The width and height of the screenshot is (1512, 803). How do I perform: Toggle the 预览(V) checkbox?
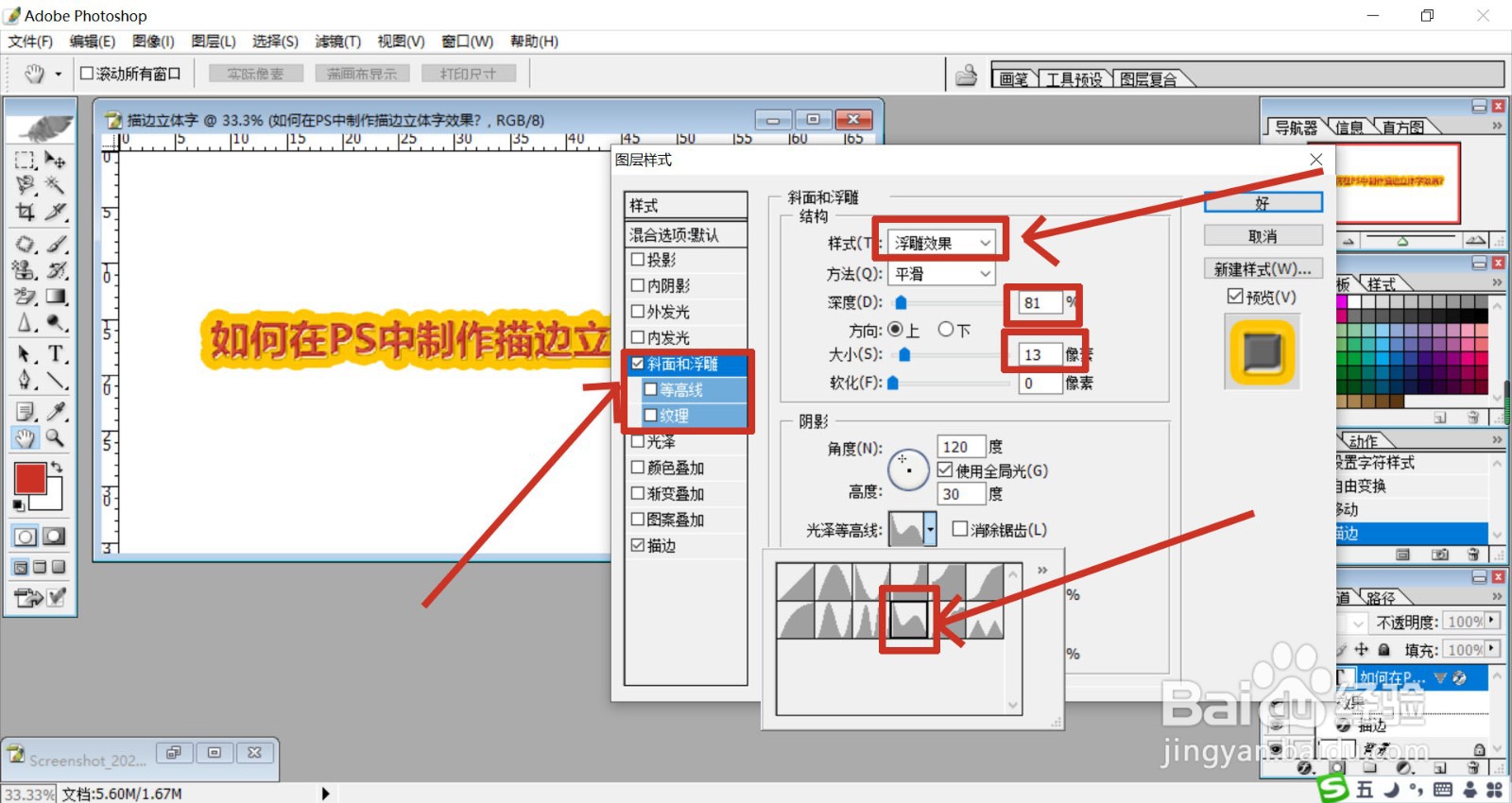1234,297
